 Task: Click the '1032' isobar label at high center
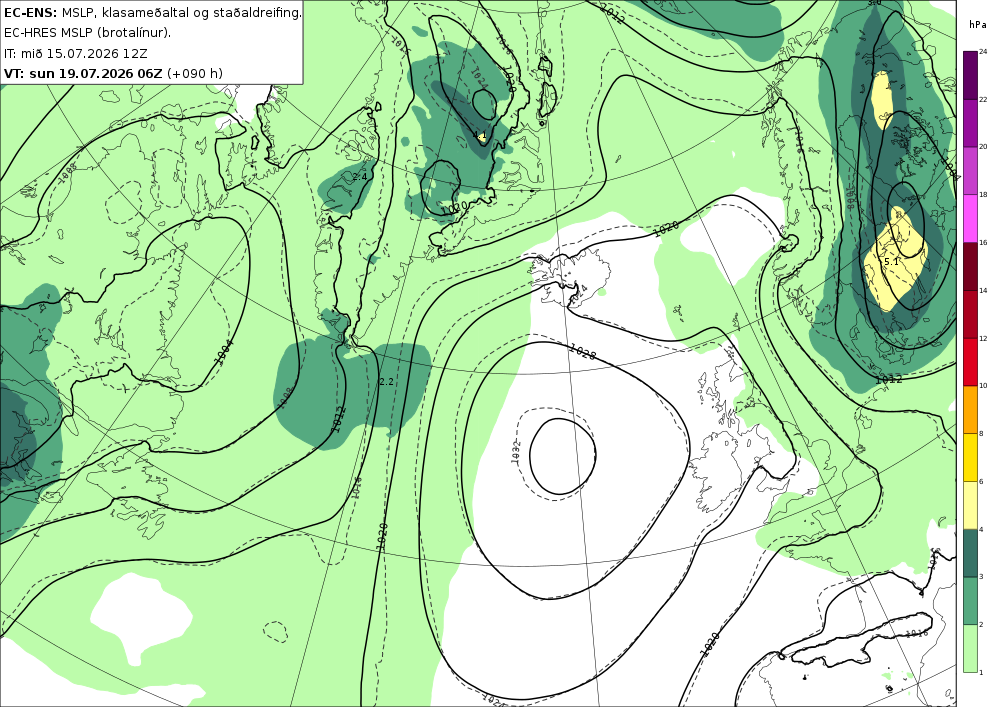517,451
